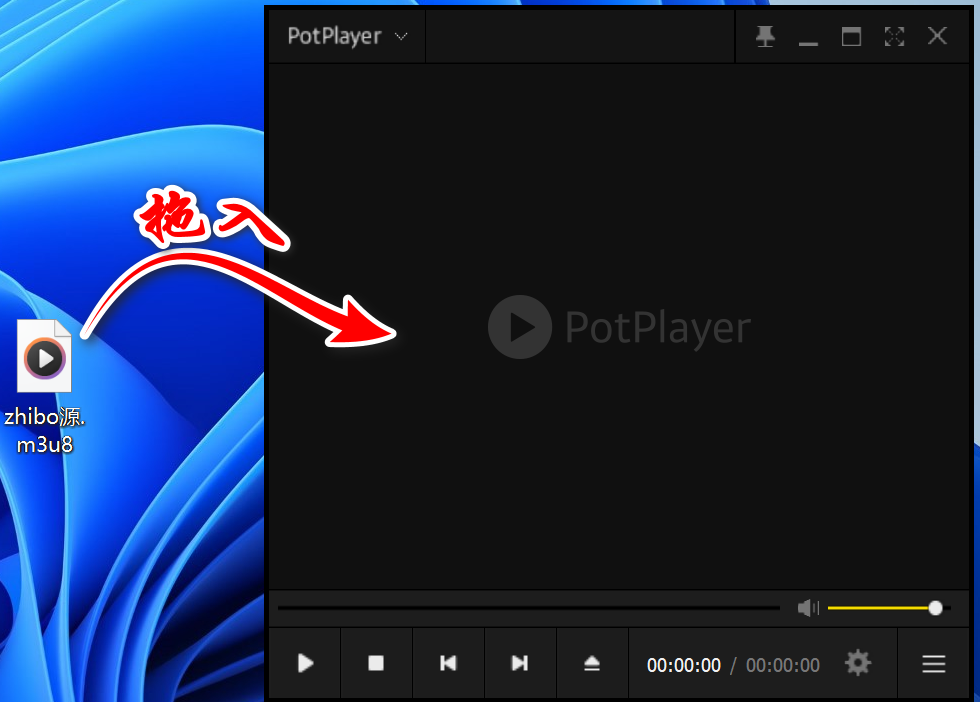Skip to the previous track

click(x=448, y=663)
